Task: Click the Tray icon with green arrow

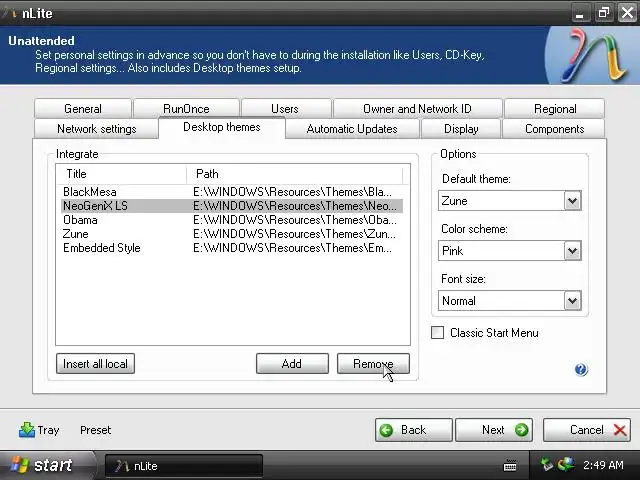Action: pyautogui.click(x=27, y=430)
